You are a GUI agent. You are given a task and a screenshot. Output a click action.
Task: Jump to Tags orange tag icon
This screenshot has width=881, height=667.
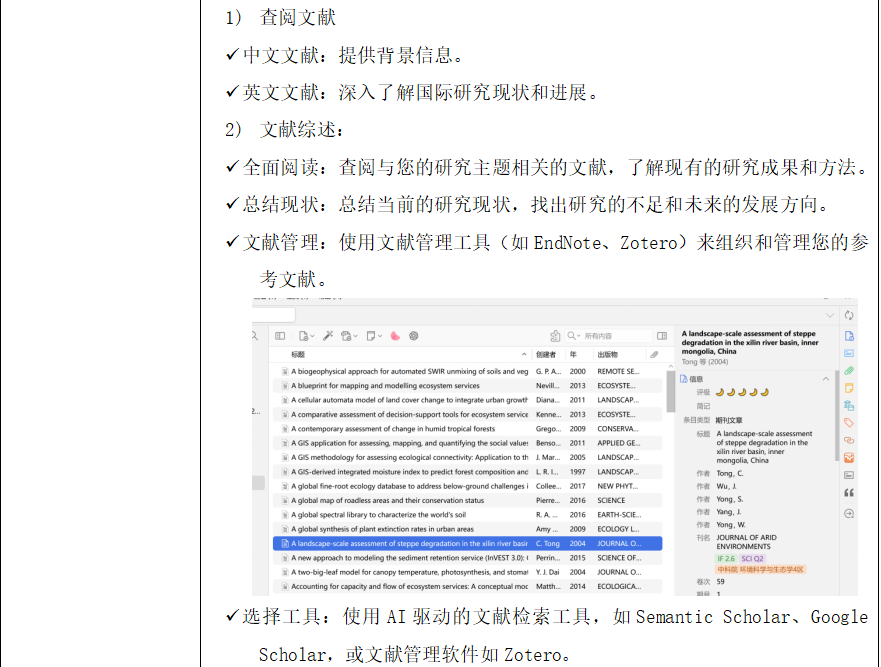849,423
